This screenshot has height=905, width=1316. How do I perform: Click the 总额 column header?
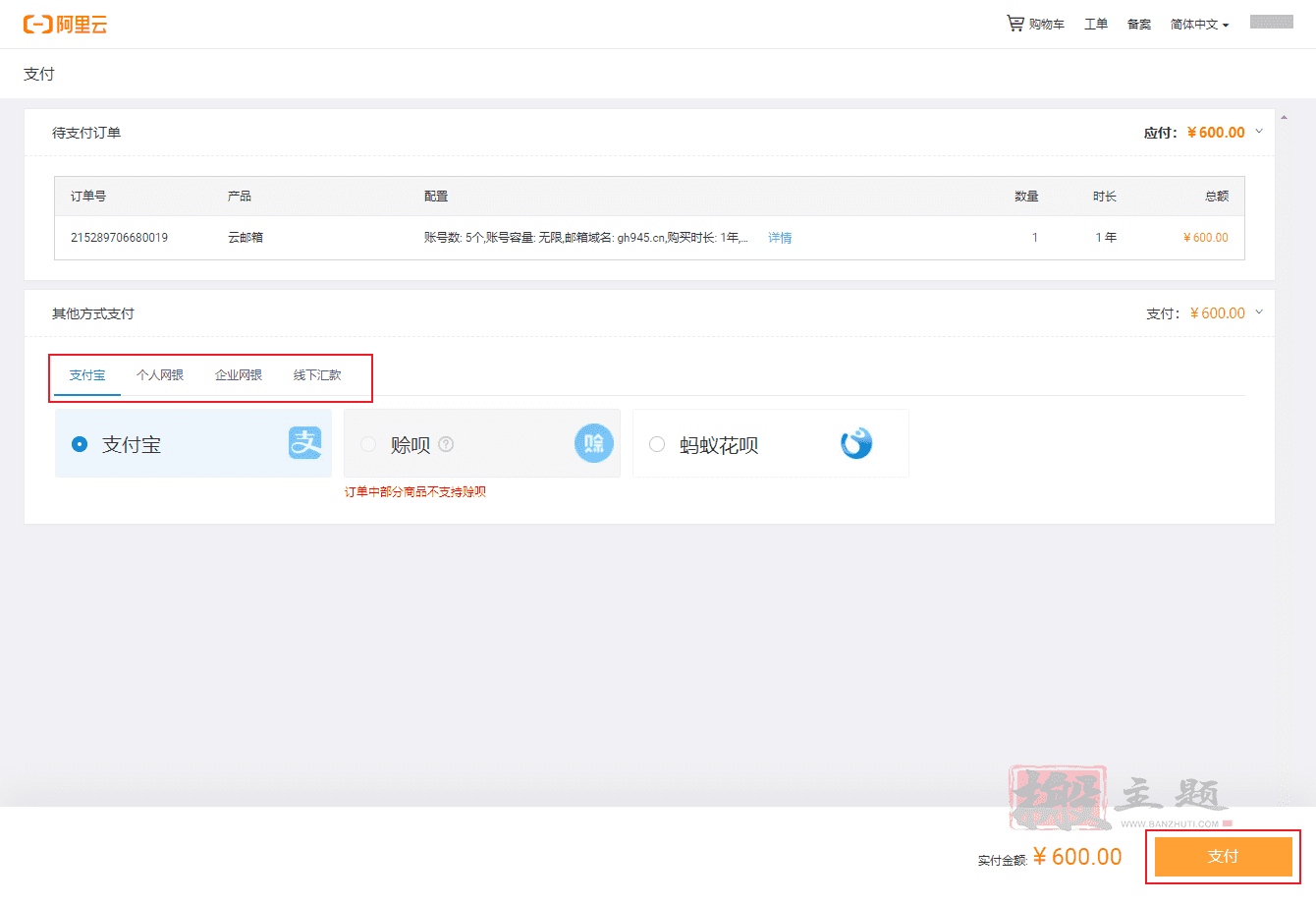[x=1217, y=197]
